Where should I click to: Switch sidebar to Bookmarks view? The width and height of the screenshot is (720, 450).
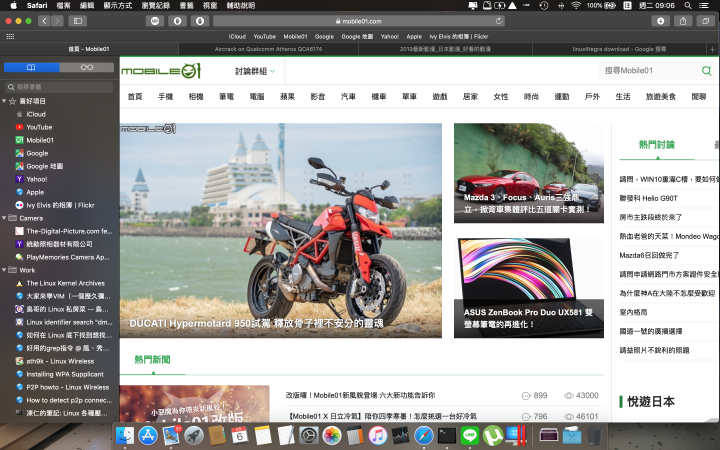31,68
